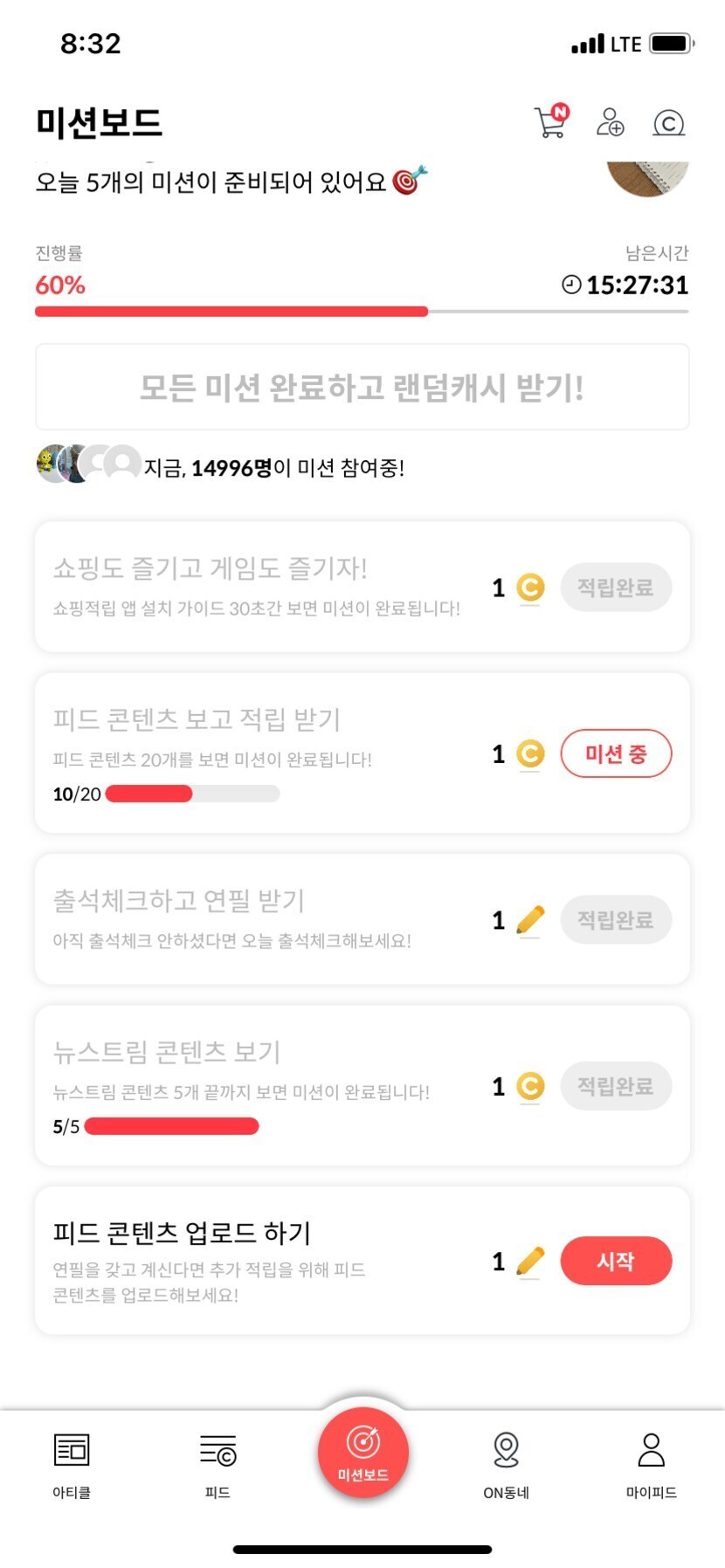Image resolution: width=725 pixels, height=1568 pixels.
Task: Open the 아티클 tab
Action: pos(72,1465)
